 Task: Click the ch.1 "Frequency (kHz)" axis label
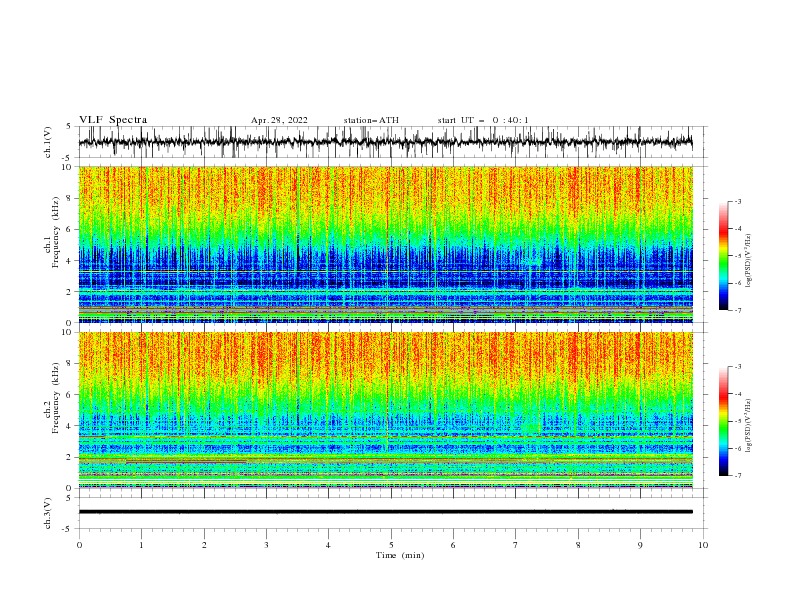click(55, 231)
